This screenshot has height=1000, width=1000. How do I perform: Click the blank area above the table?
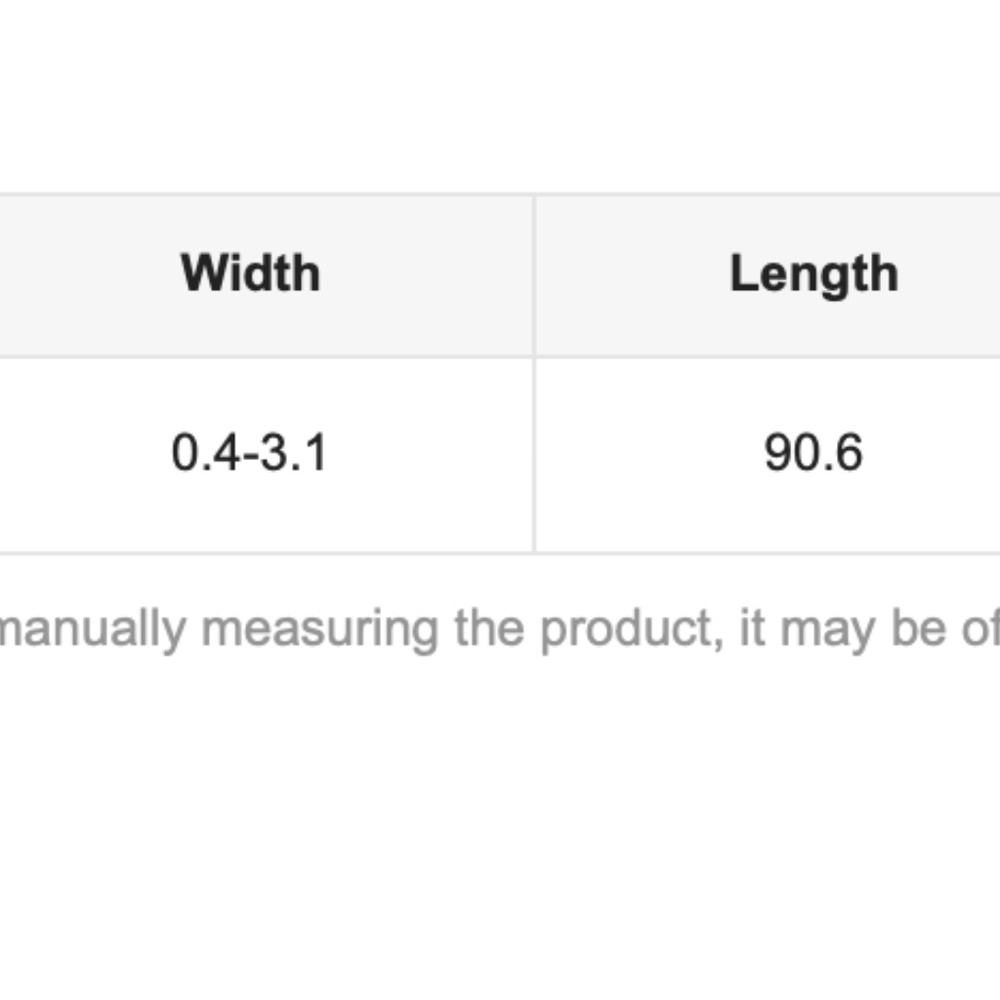pos(500,96)
